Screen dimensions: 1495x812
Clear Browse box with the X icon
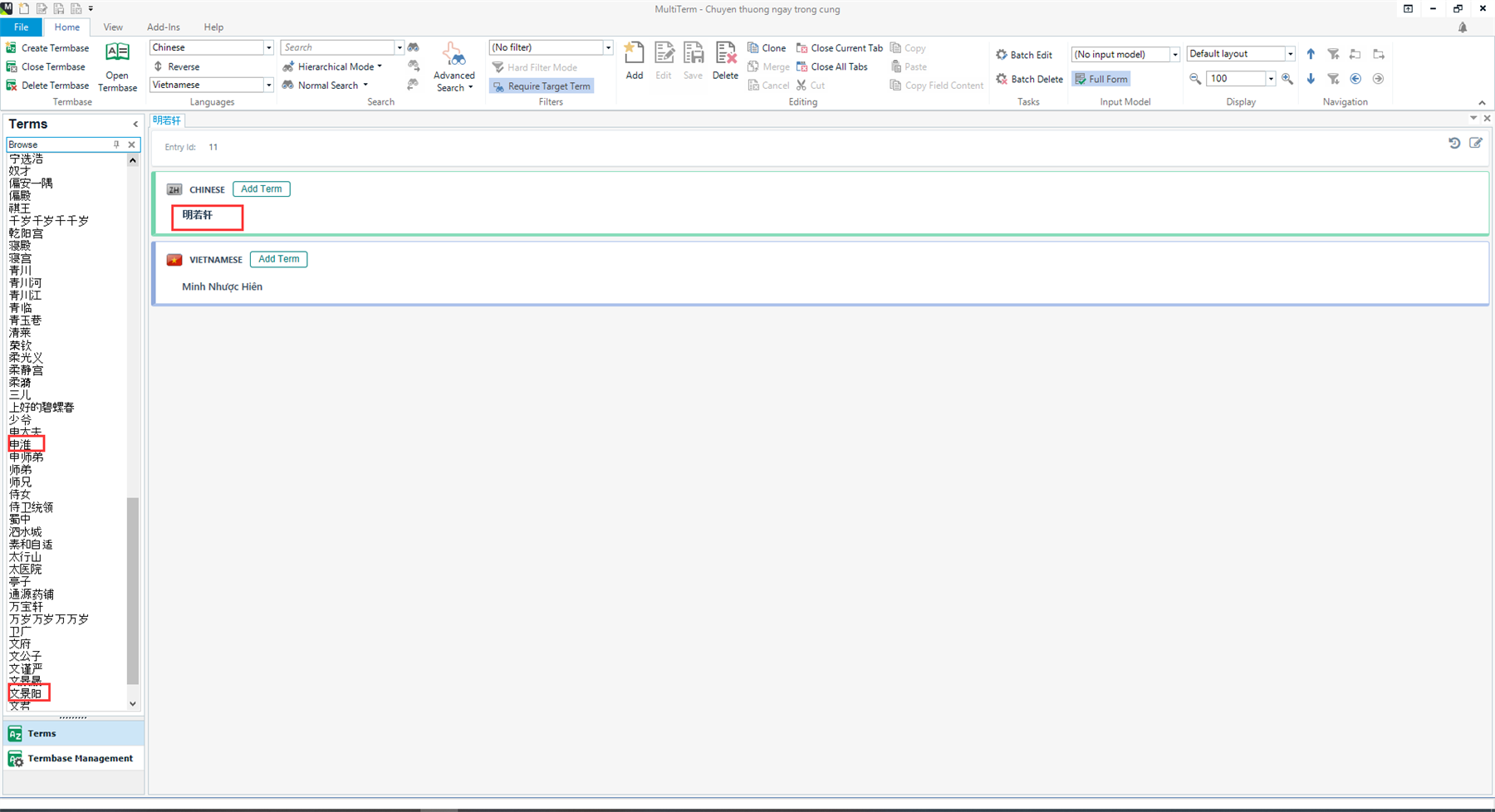131,144
